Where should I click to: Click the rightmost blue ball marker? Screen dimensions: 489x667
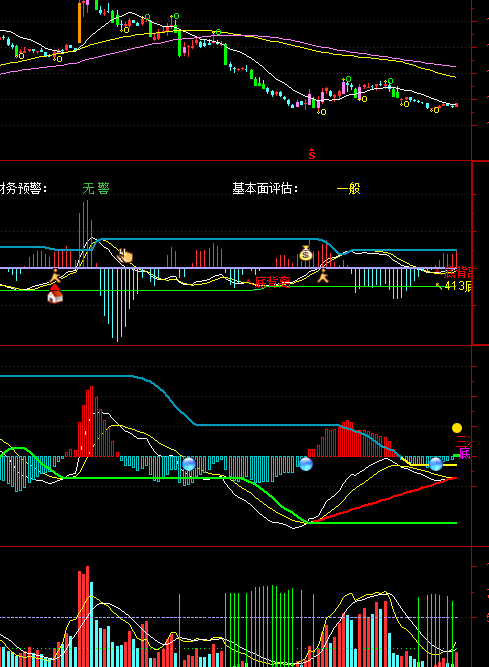(x=436, y=464)
